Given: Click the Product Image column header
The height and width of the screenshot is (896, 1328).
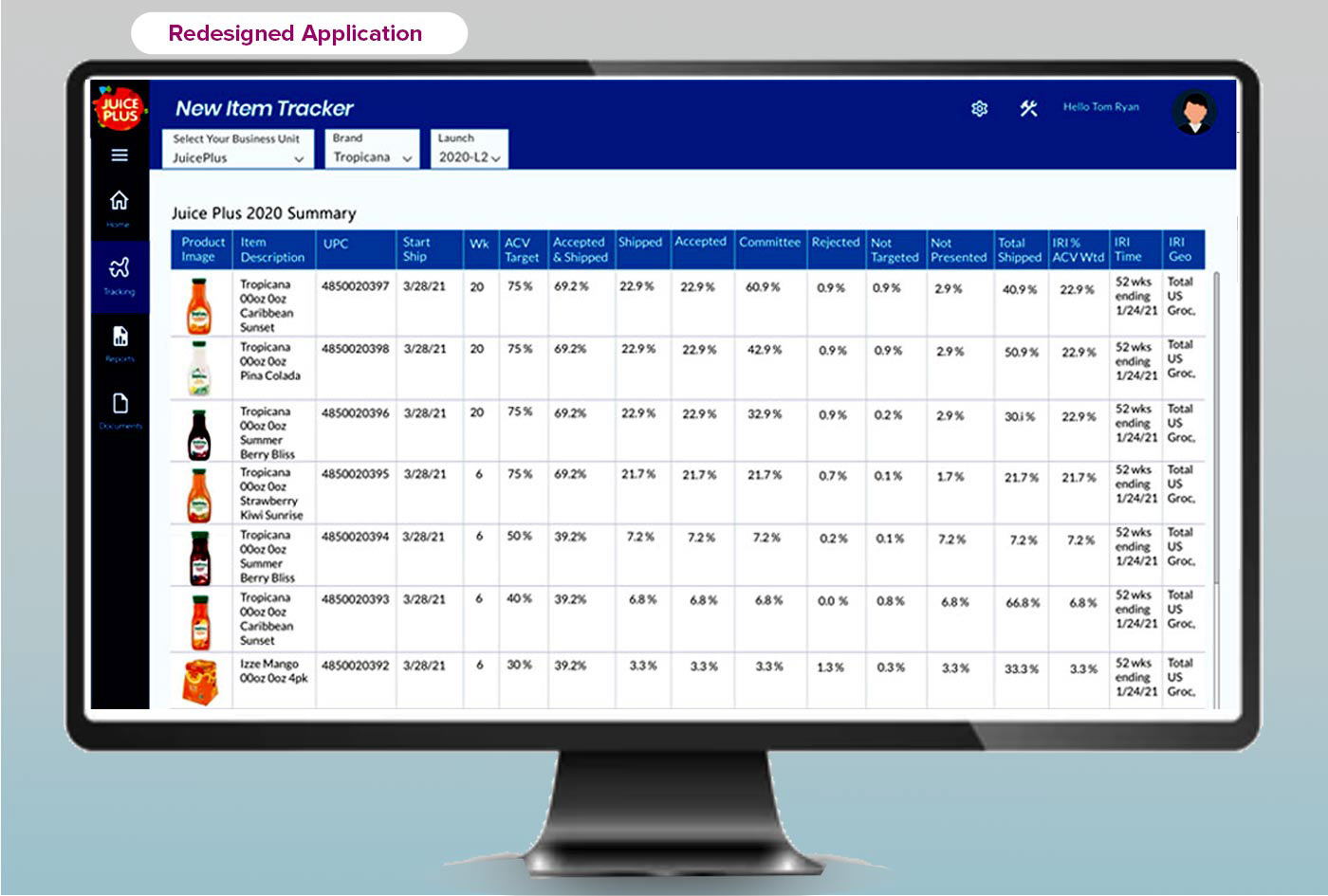Looking at the screenshot, I should [x=202, y=249].
